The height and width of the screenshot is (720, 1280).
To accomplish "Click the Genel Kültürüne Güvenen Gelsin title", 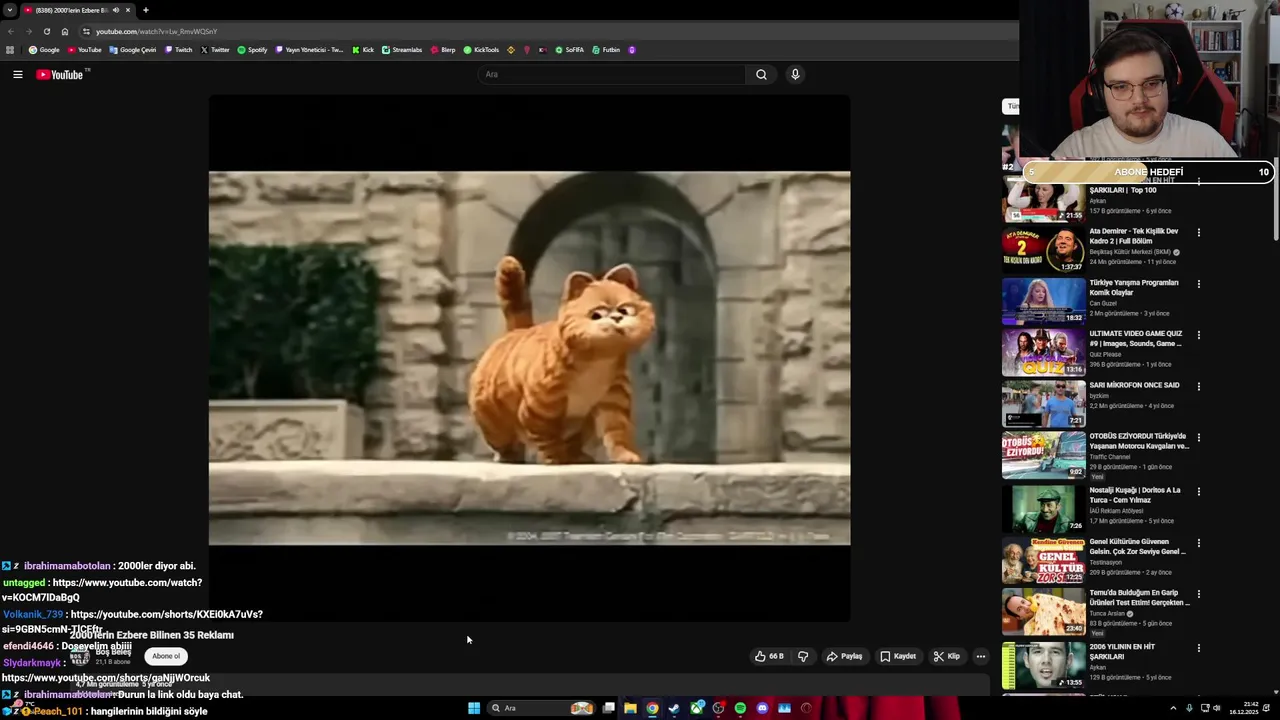I will pos(1137,547).
